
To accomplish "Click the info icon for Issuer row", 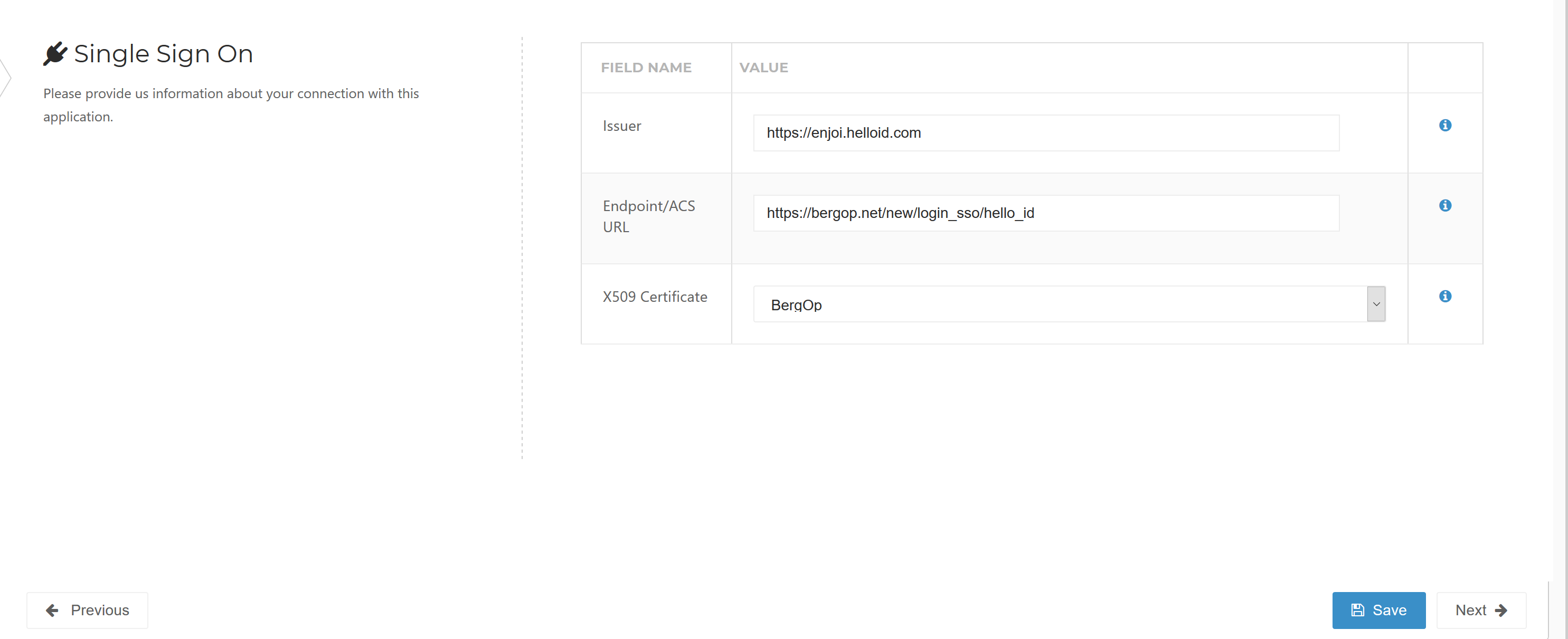I will [x=1445, y=126].
